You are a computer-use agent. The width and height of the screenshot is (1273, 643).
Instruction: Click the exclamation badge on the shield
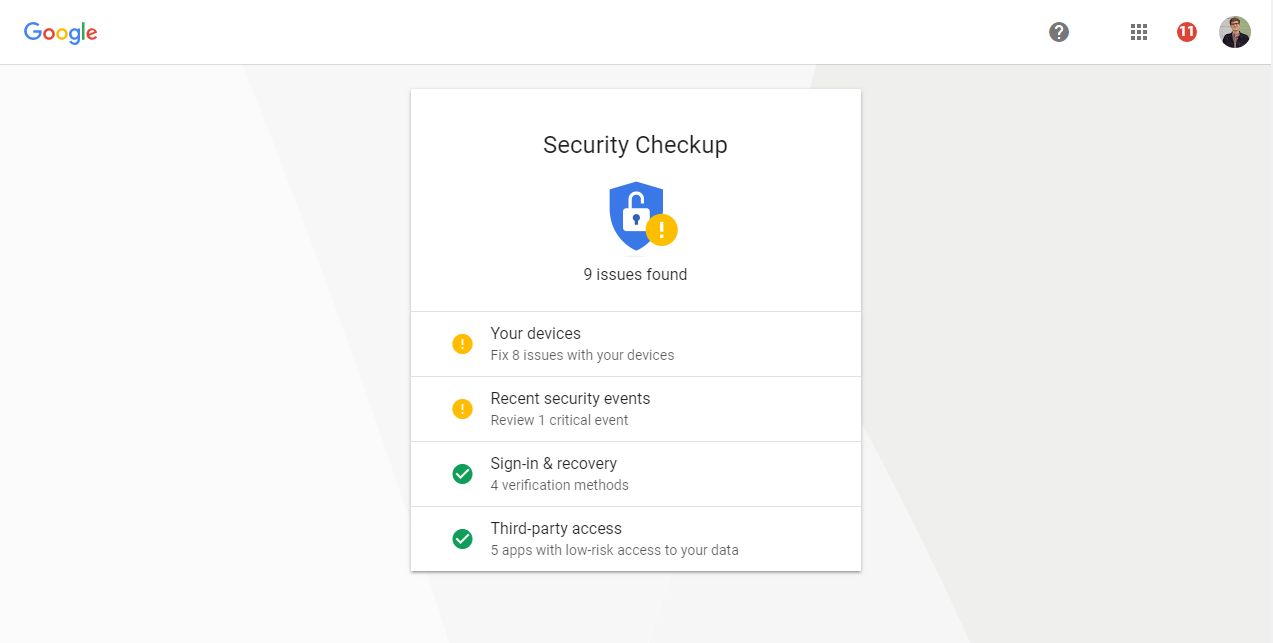point(661,230)
